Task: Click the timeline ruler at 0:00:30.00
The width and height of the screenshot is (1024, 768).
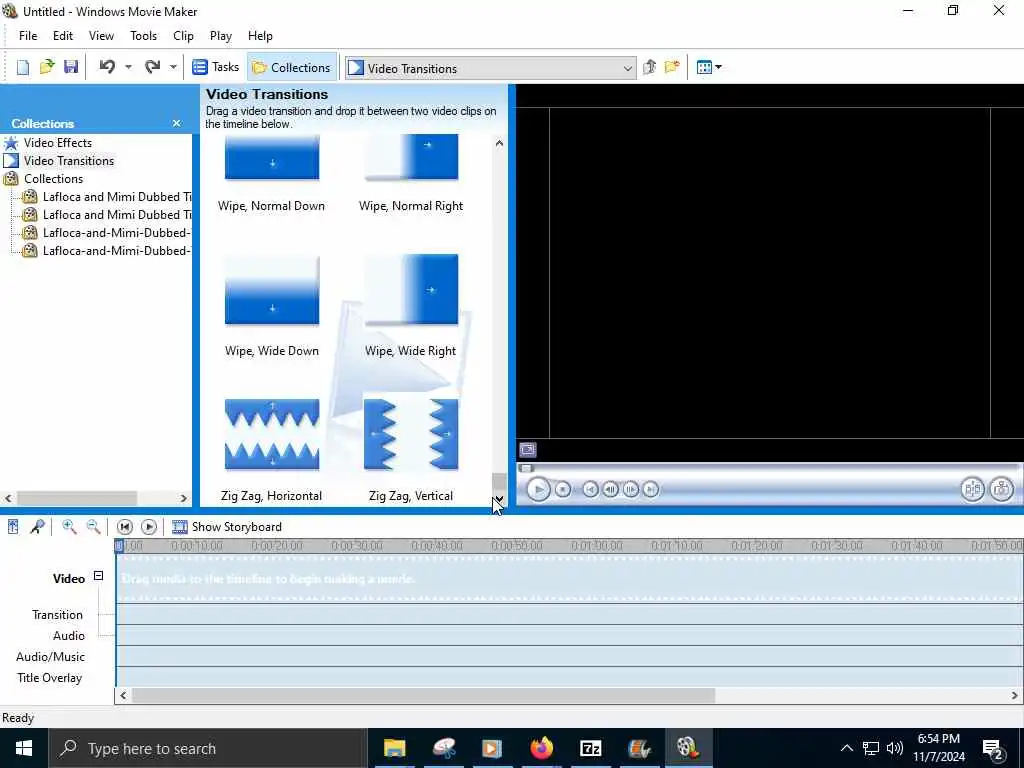Action: point(357,546)
